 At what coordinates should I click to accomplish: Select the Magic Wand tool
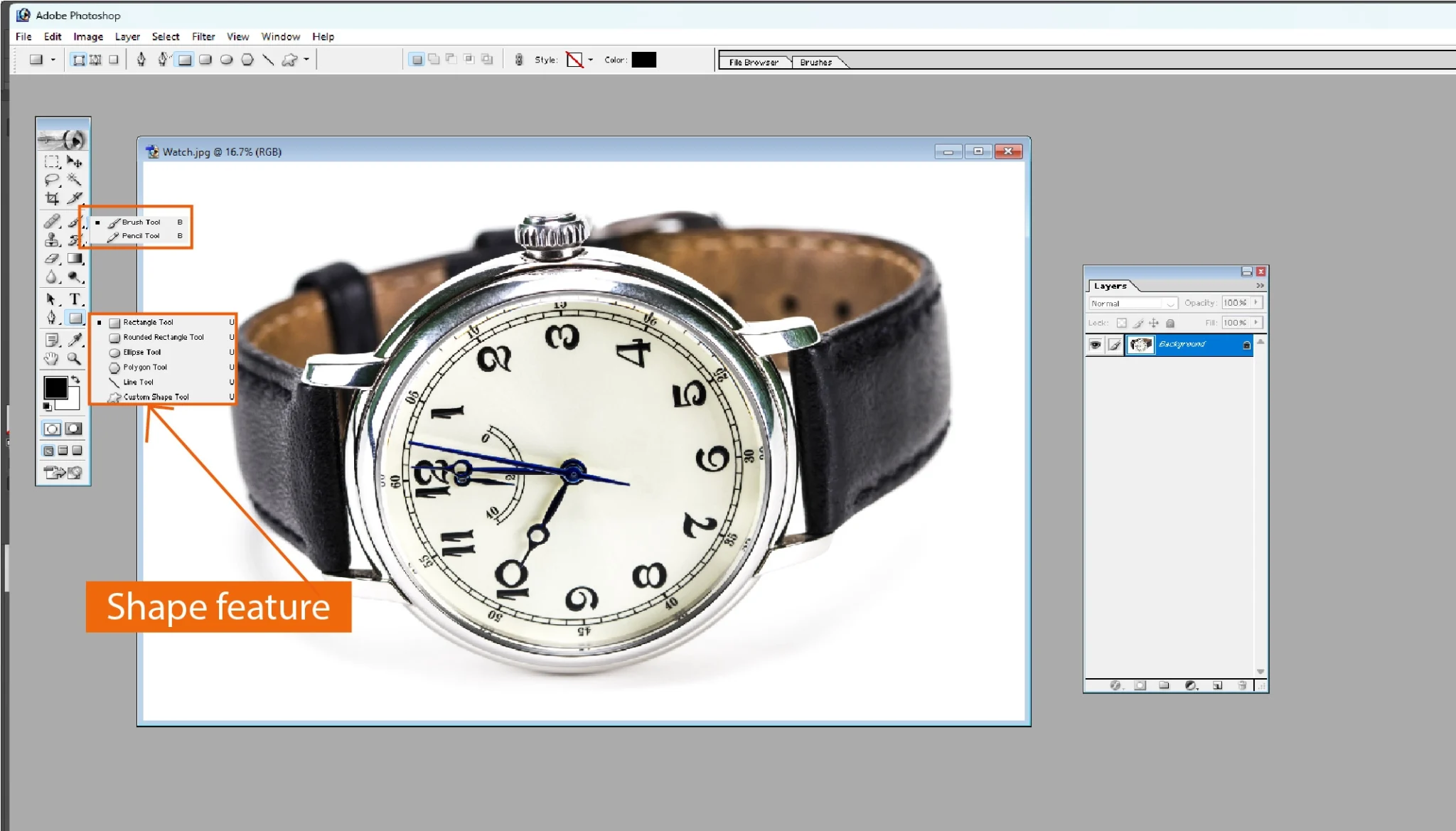(75, 180)
